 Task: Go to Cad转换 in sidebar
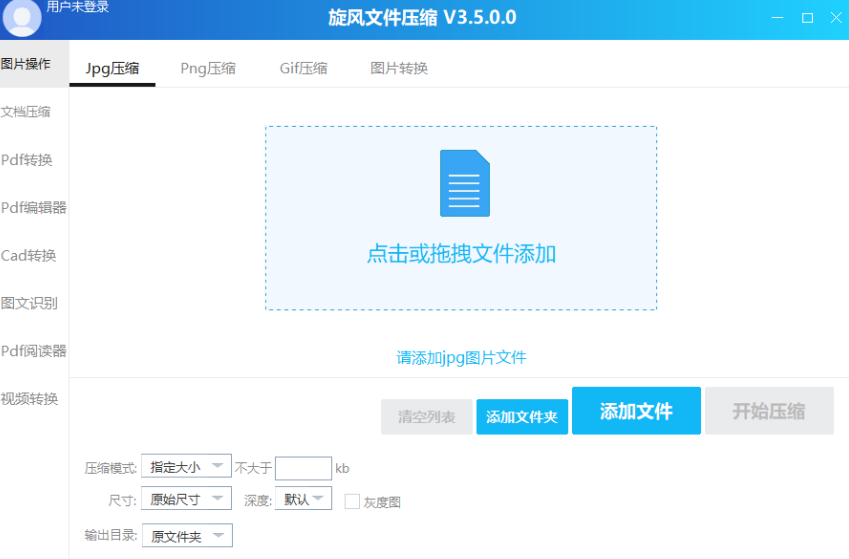pos(29,256)
